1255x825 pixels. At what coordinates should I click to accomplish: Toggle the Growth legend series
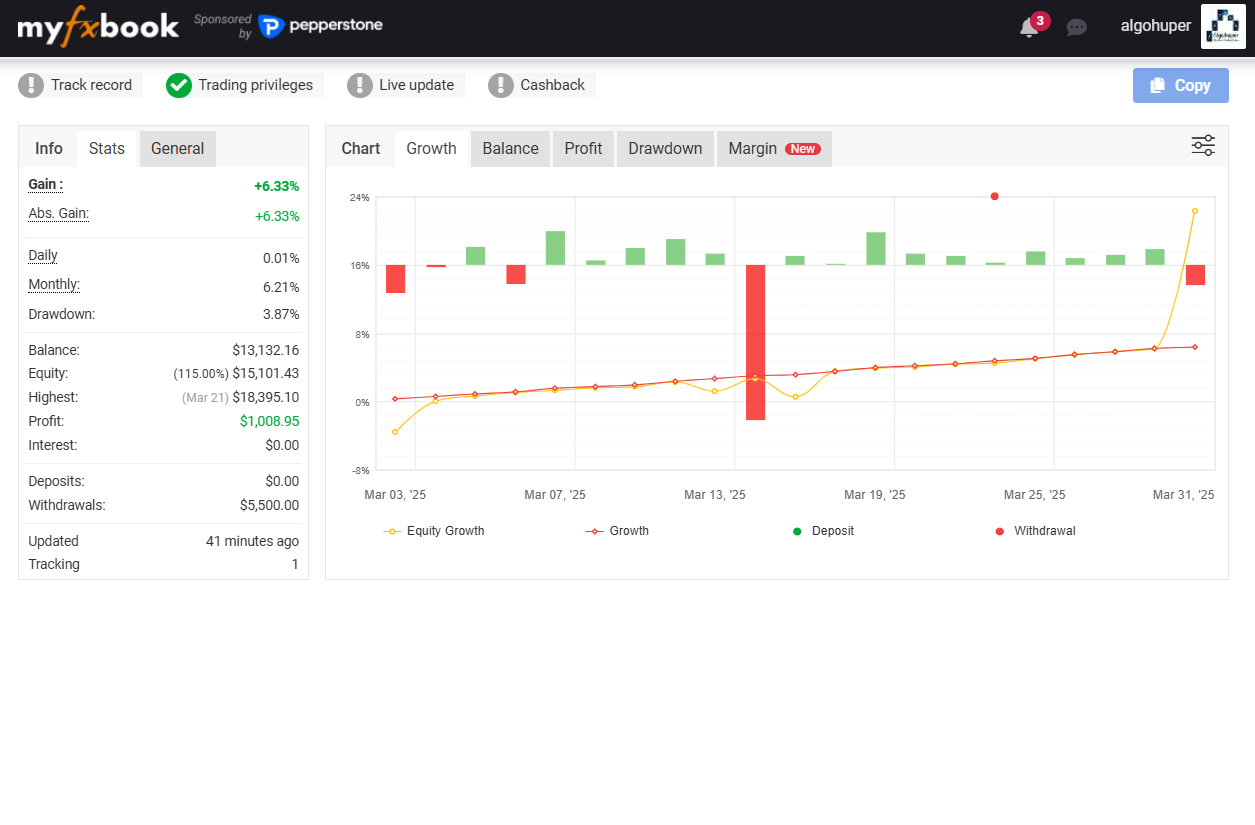pos(617,531)
